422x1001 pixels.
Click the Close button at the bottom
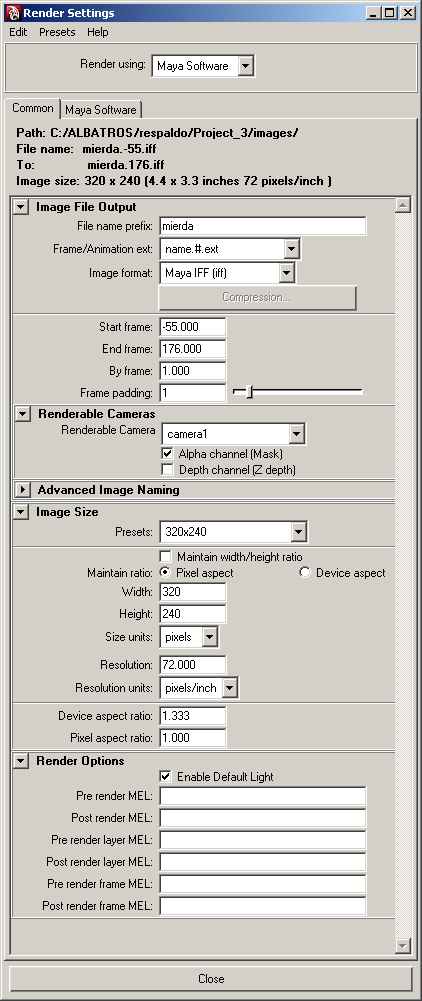pos(211,979)
